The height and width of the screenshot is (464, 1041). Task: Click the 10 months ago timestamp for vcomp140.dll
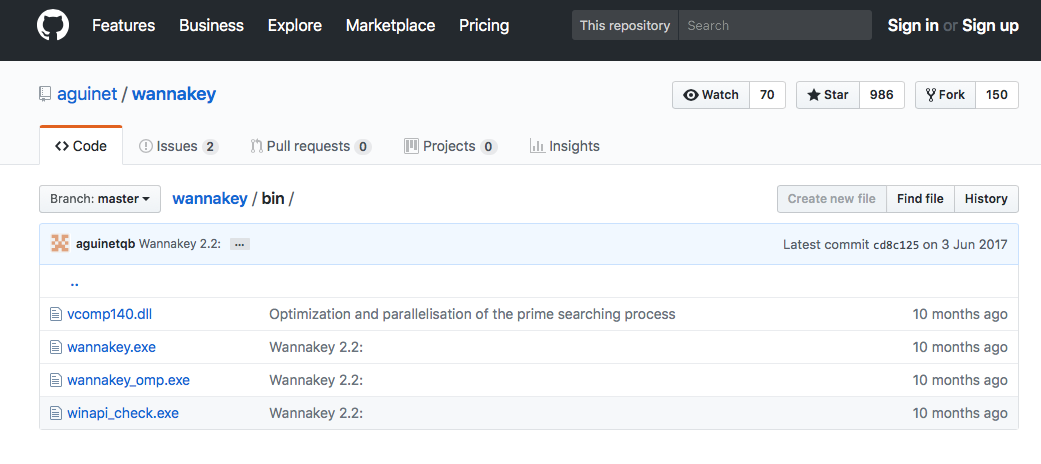pos(960,314)
